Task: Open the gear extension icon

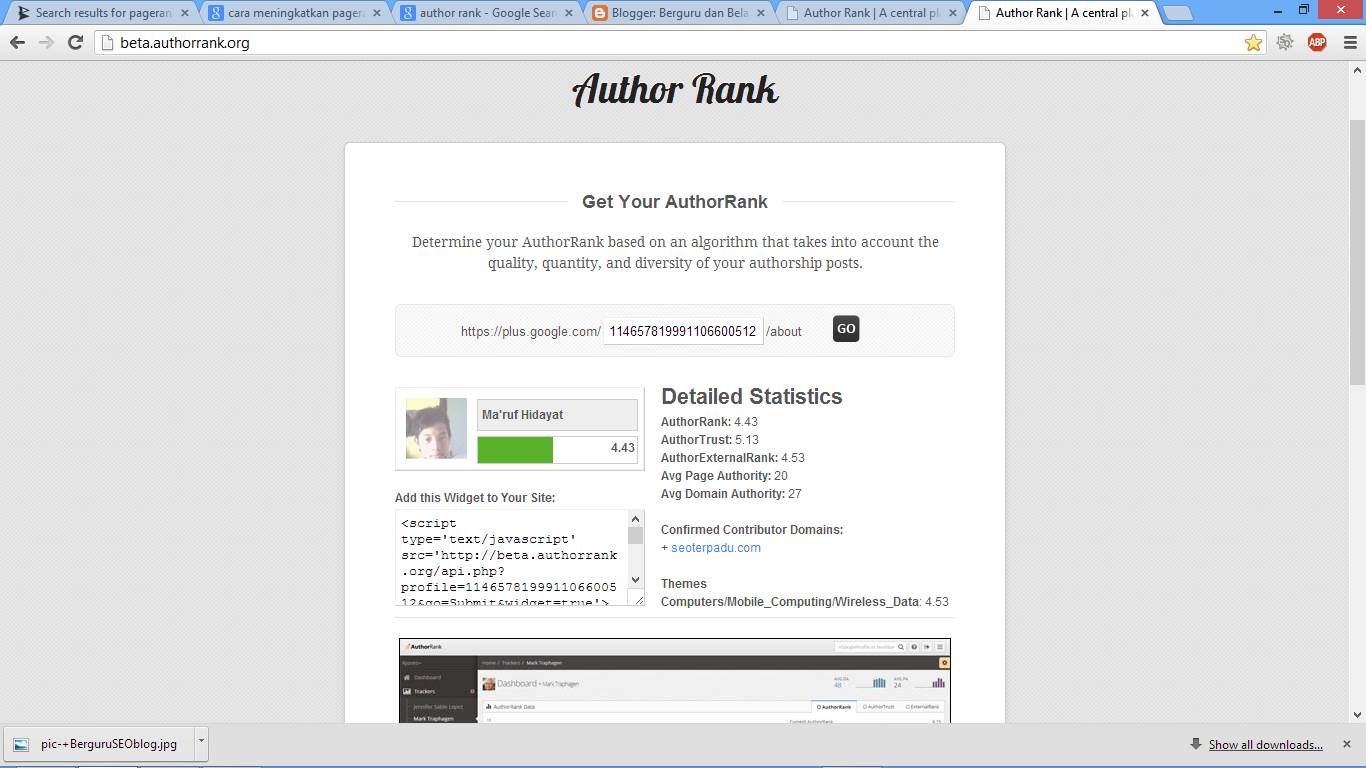Action: coord(1285,42)
